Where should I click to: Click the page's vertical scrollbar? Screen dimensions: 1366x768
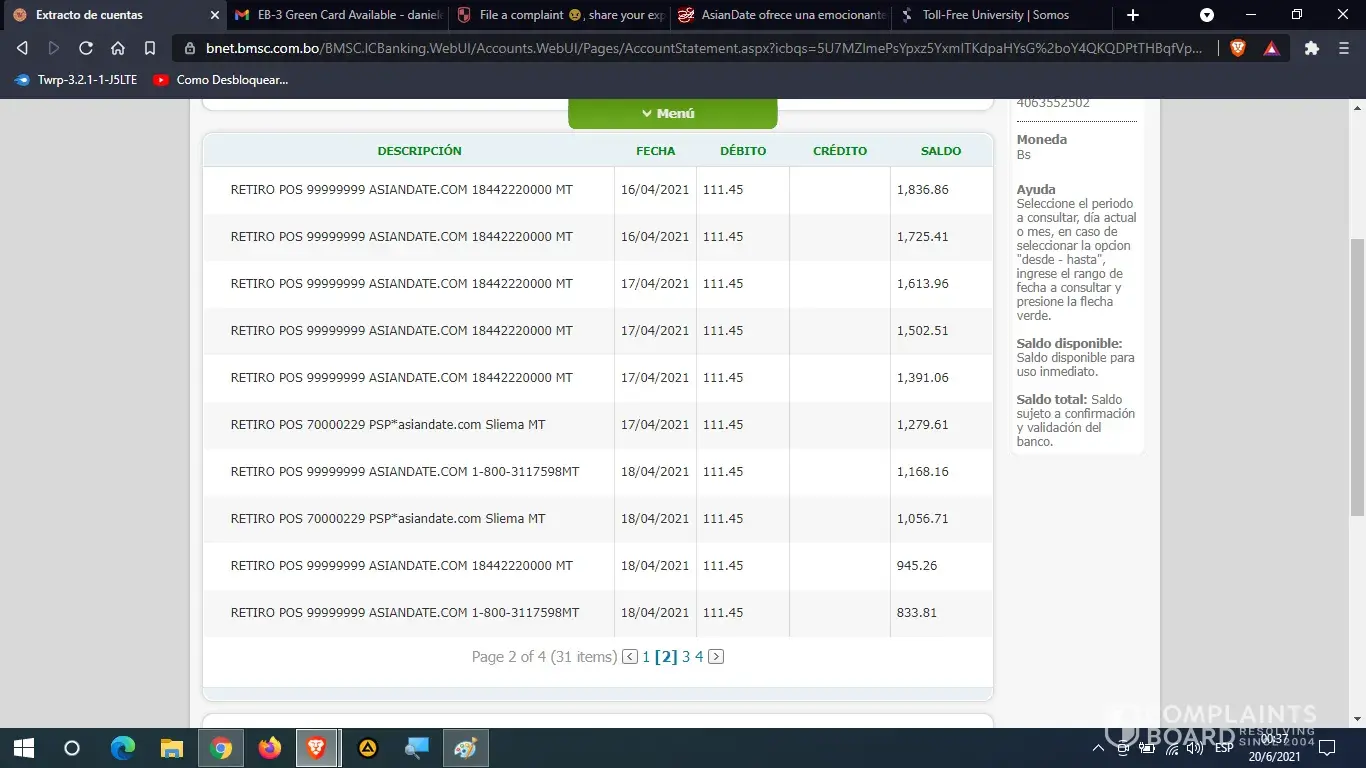pyautogui.click(x=1357, y=380)
